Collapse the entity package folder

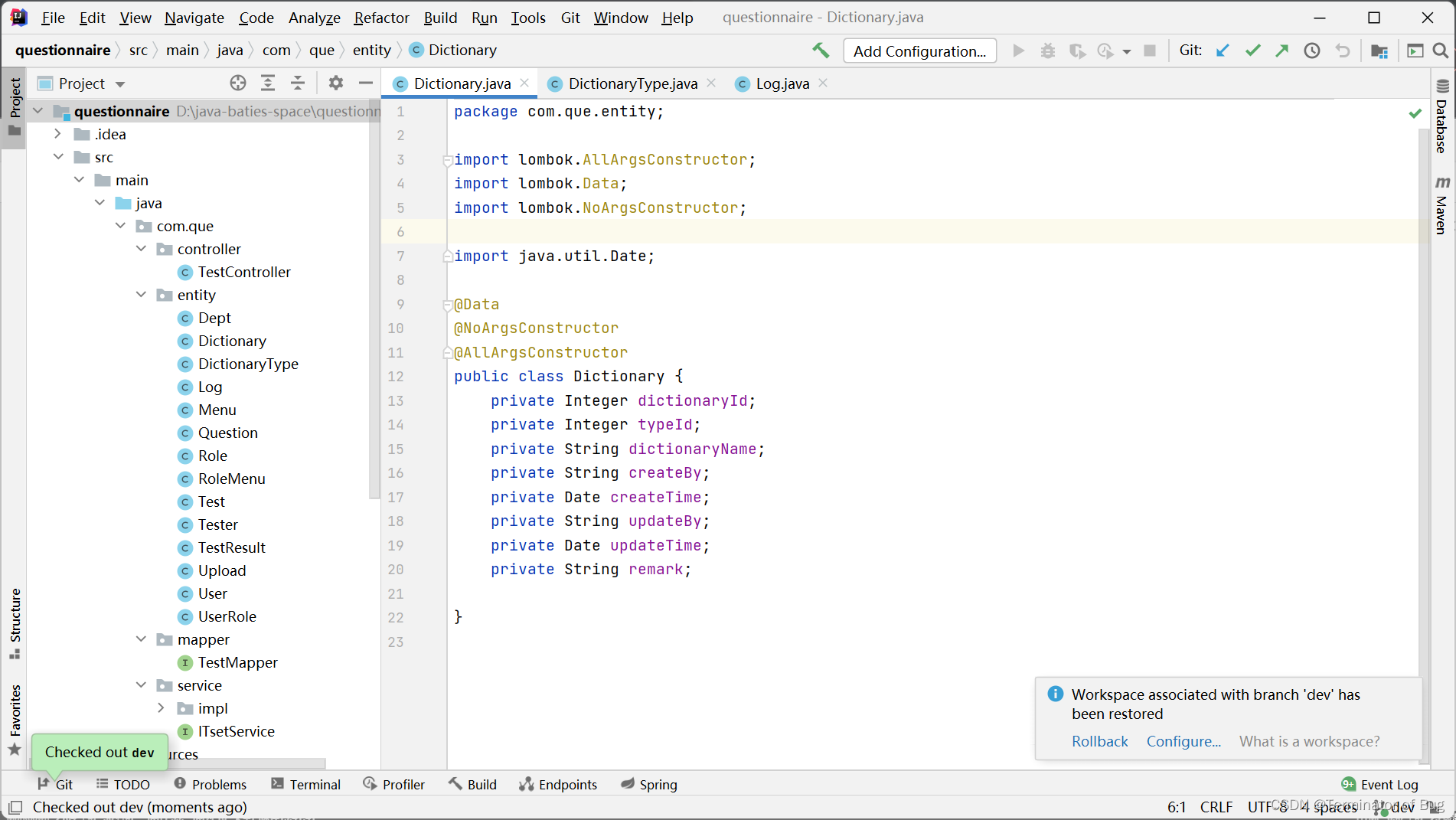(x=142, y=295)
